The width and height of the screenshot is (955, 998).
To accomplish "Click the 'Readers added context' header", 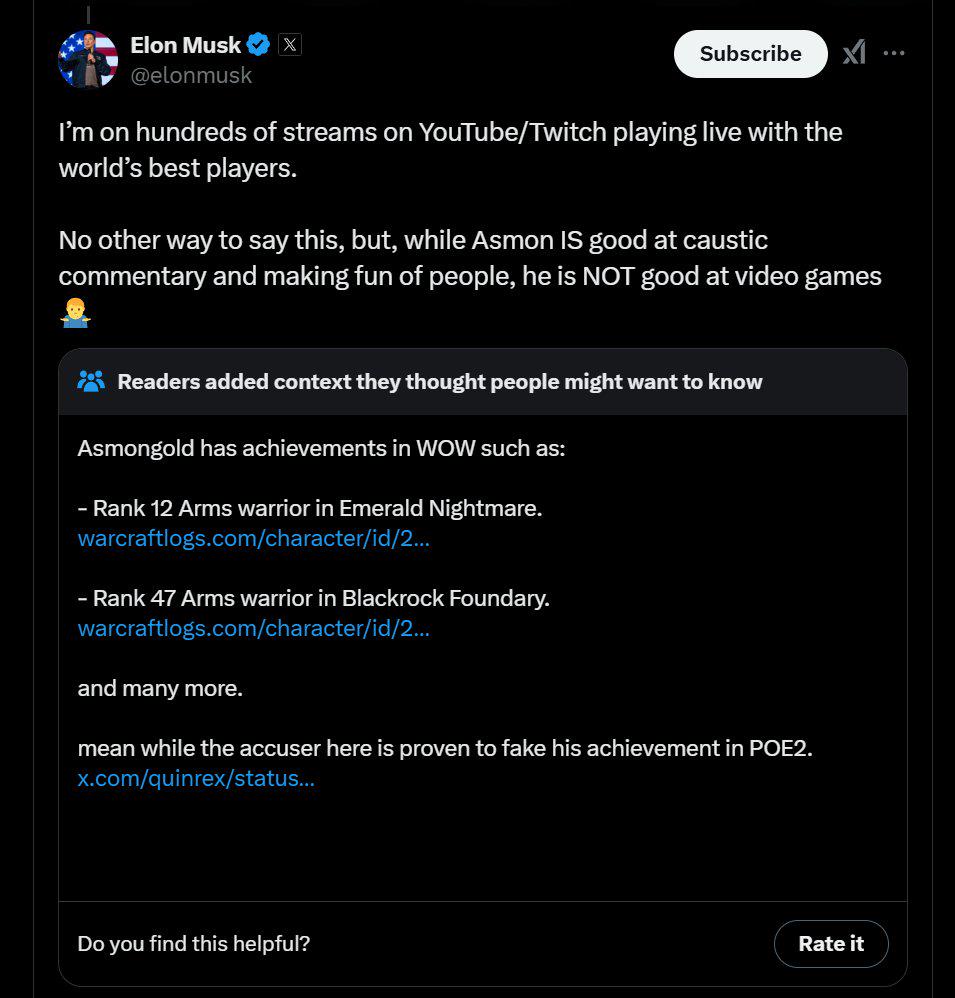I will click(x=439, y=381).
